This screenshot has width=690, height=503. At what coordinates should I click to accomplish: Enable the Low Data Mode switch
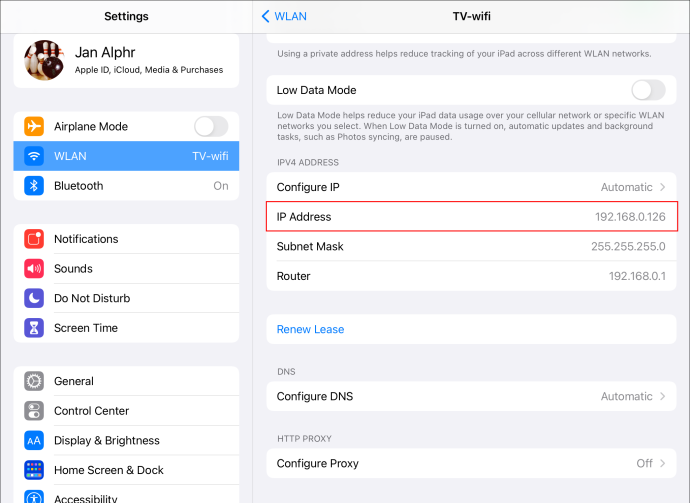pyautogui.click(x=649, y=90)
